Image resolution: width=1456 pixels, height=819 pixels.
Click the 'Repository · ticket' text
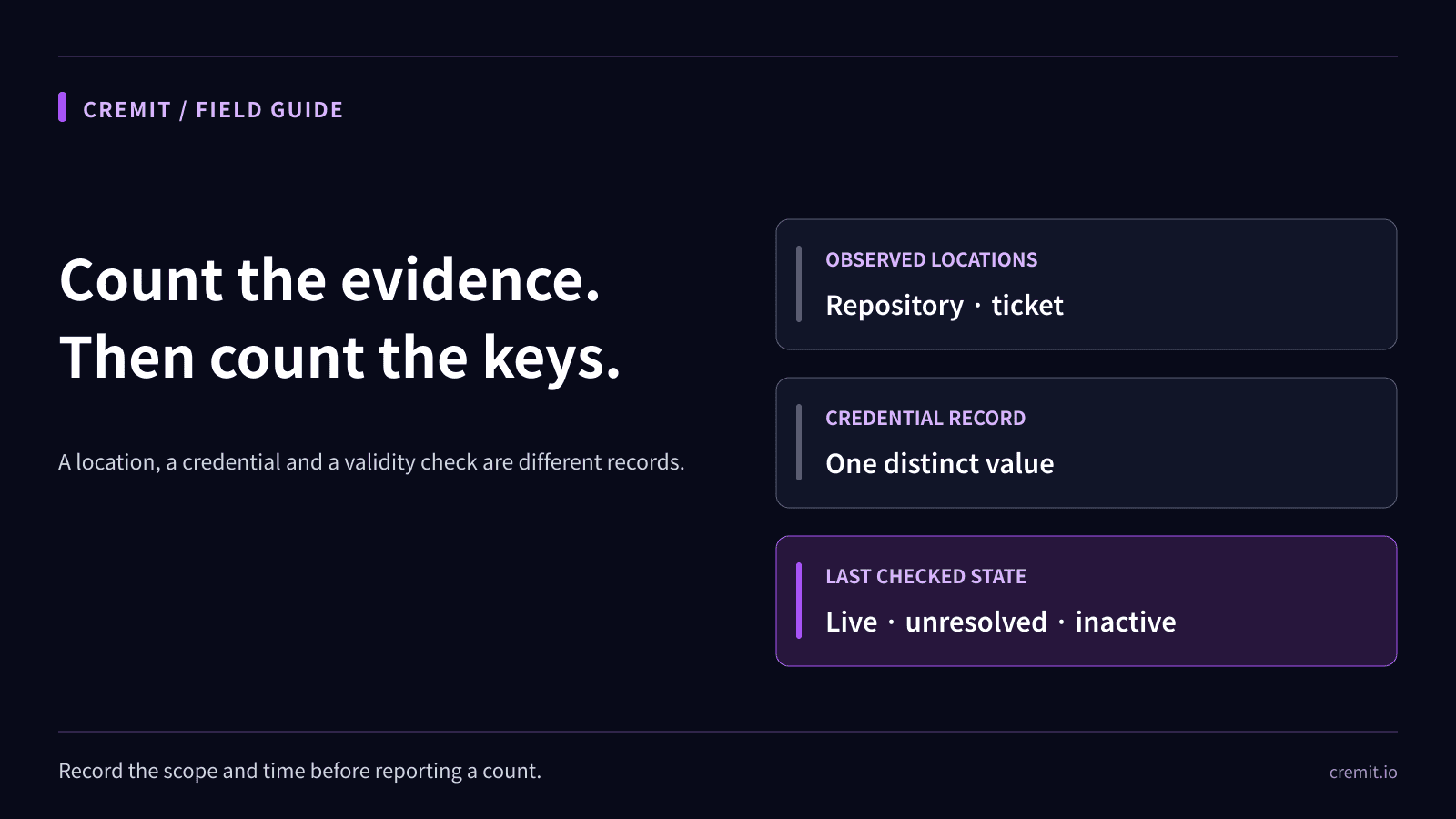click(x=944, y=306)
